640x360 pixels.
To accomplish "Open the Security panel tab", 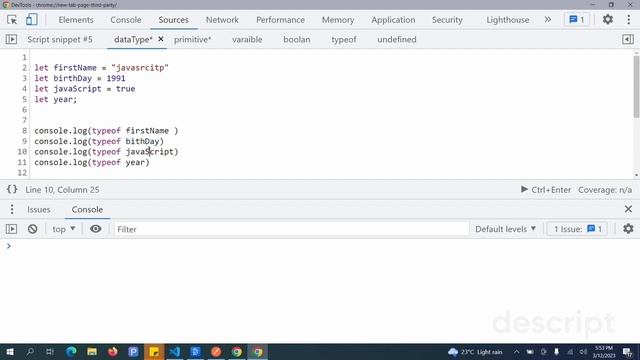I will coord(447,20).
